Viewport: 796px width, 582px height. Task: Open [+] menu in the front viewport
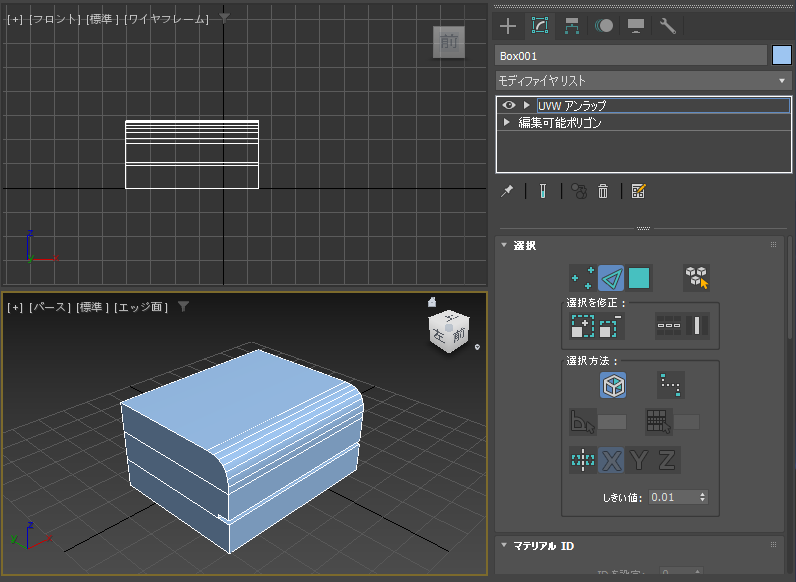point(15,19)
